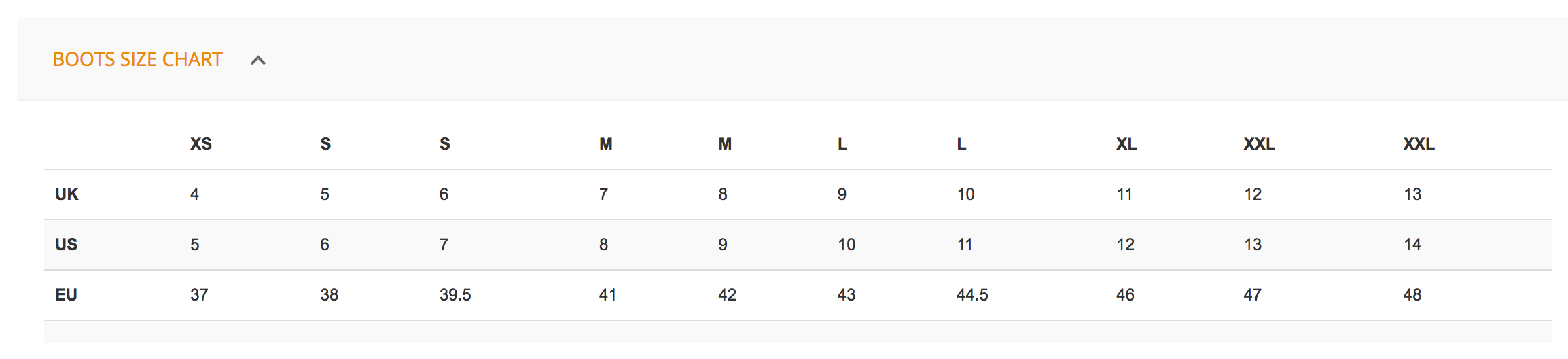Click EU size 46 cell
The width and height of the screenshot is (1568, 359).
[1125, 295]
